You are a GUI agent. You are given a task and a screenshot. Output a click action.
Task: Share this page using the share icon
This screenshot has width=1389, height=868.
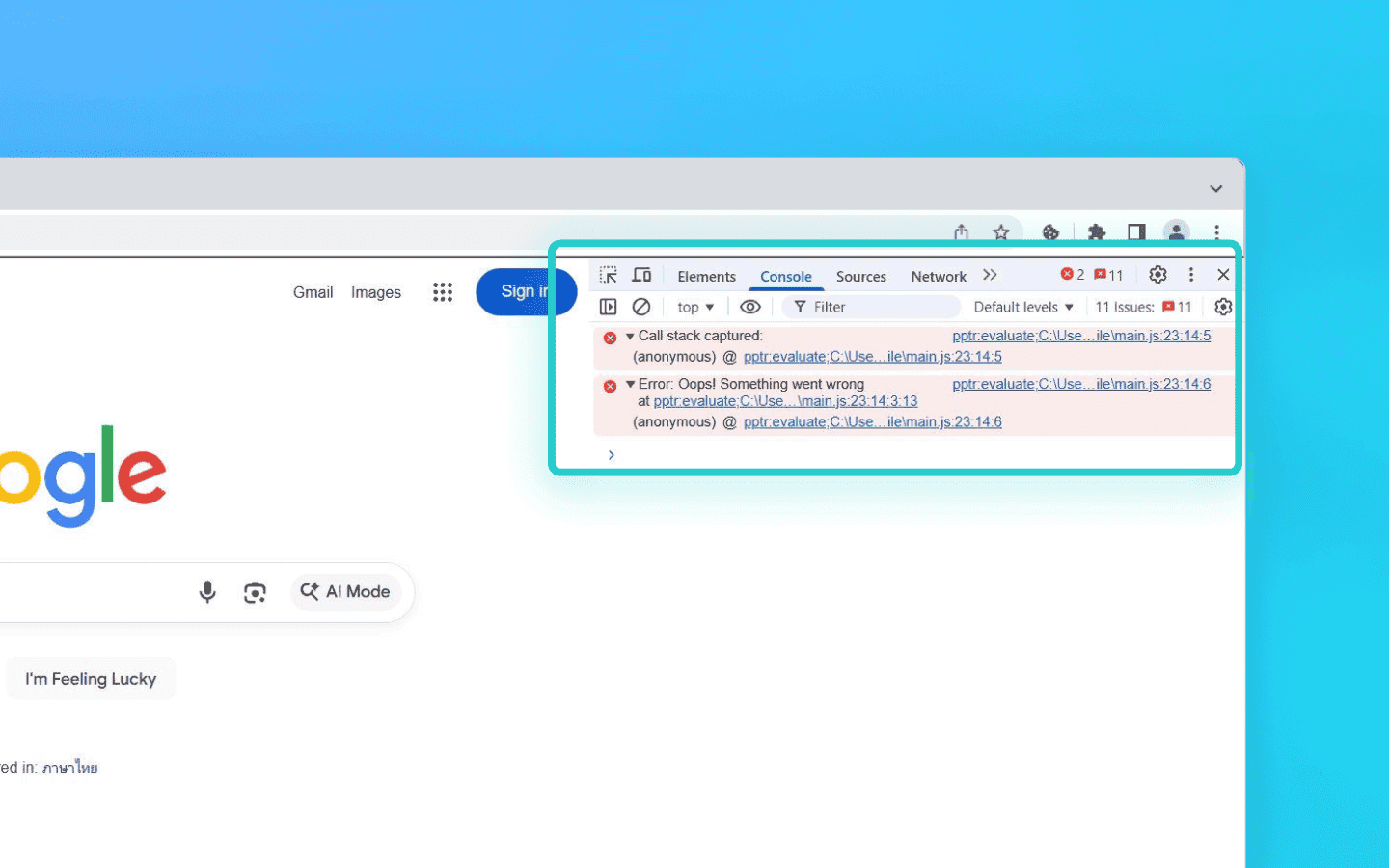coord(961,232)
